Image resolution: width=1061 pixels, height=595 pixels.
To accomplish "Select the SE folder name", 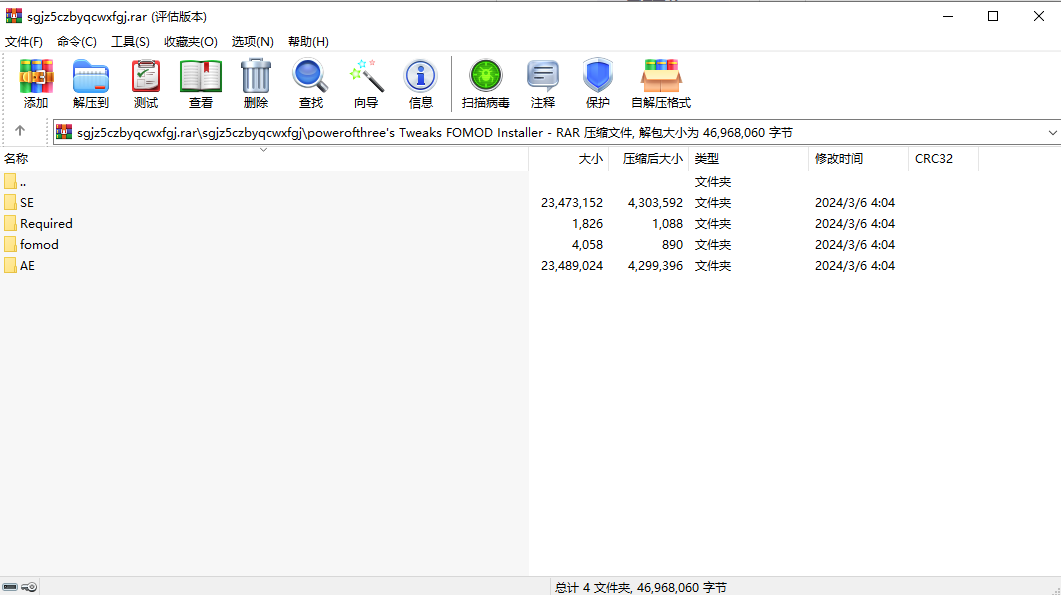I will tap(27, 202).
